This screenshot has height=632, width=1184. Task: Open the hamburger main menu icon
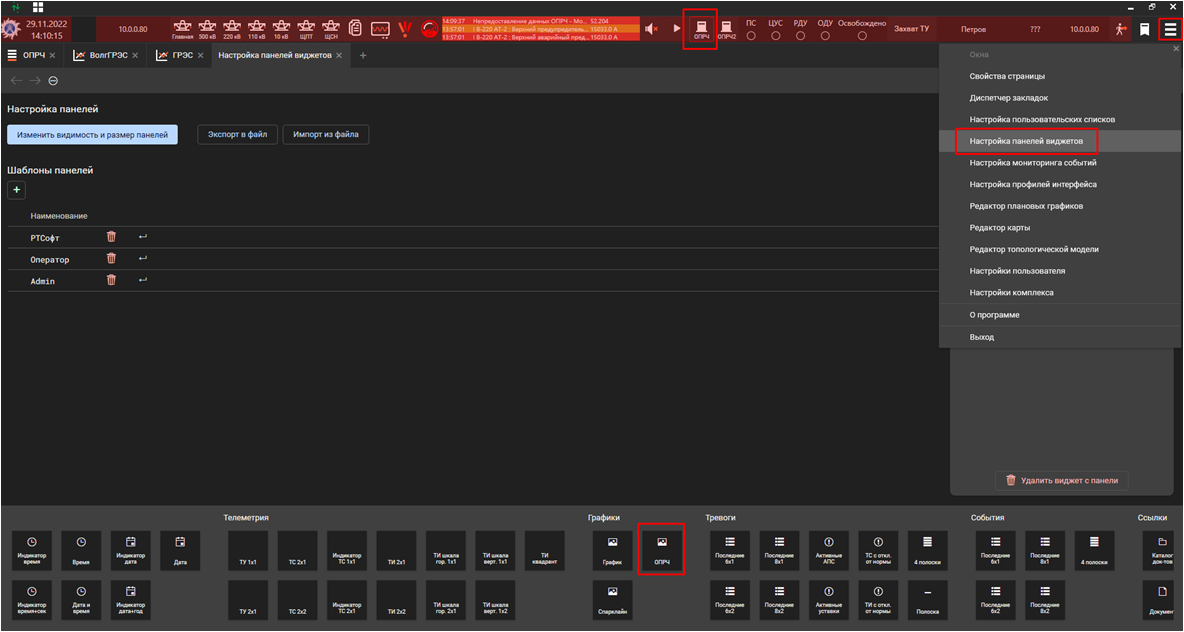pyautogui.click(x=1169, y=30)
